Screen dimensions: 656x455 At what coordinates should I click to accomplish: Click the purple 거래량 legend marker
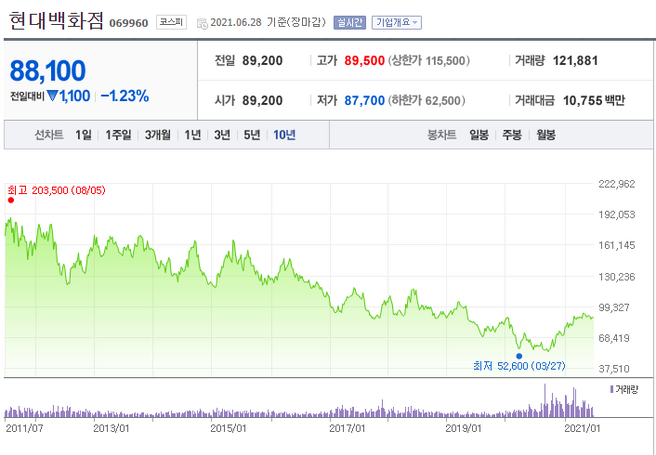(612, 390)
